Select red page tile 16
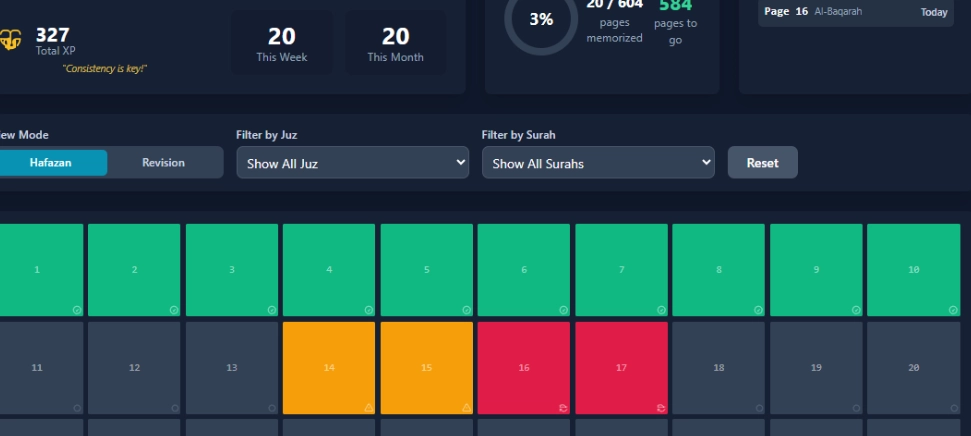The image size is (971, 436). 524,368
